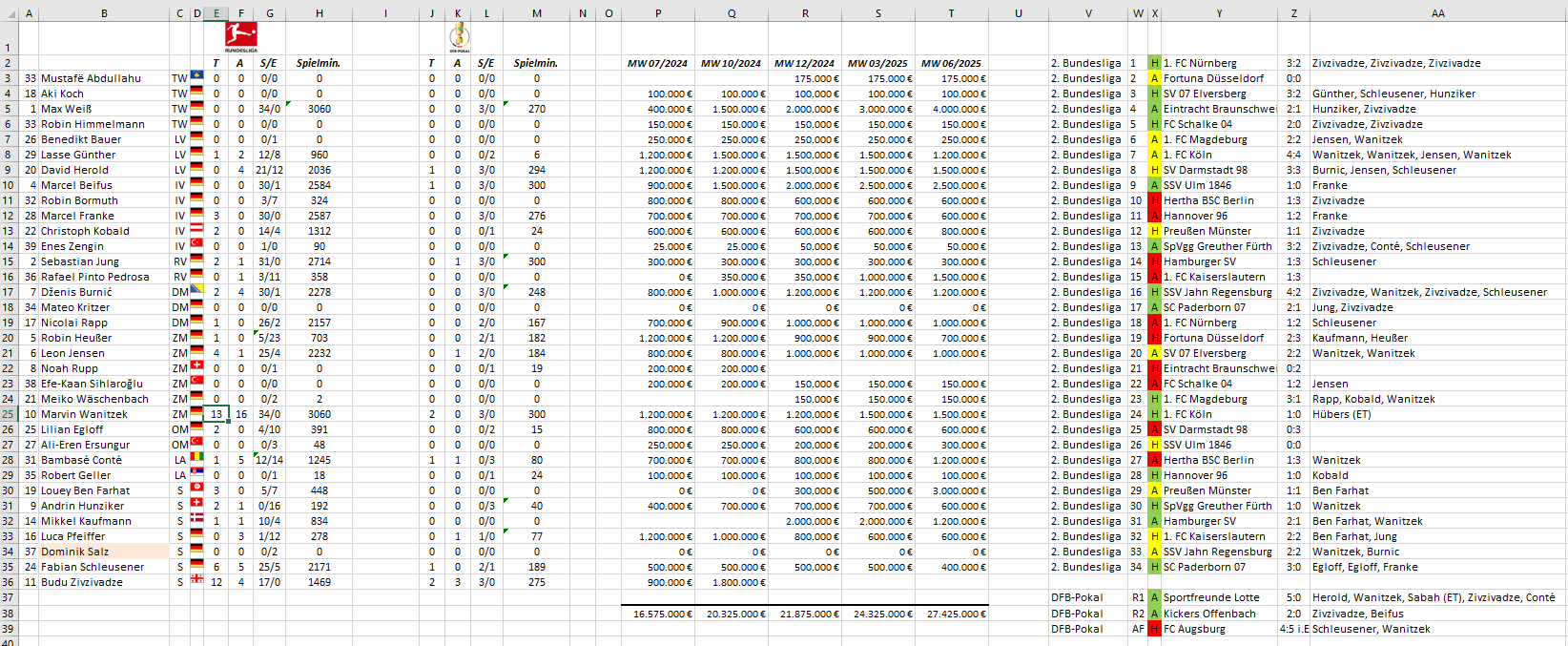Click the Turkish flag next to Ali-Eren Ersungur

pos(196,443)
